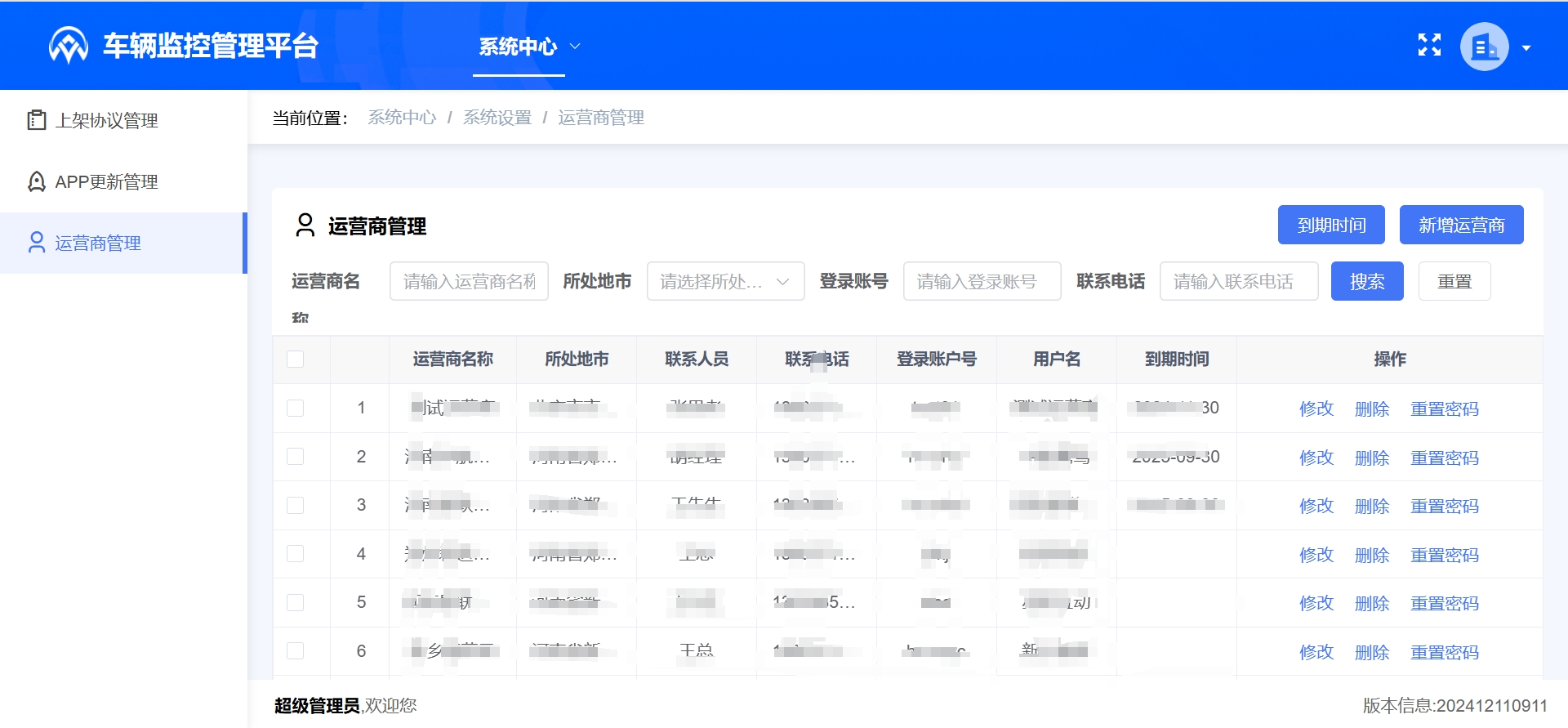The width and height of the screenshot is (1568, 728).
Task: Click the person icon beside 运营商管理 heading
Action: click(x=305, y=226)
